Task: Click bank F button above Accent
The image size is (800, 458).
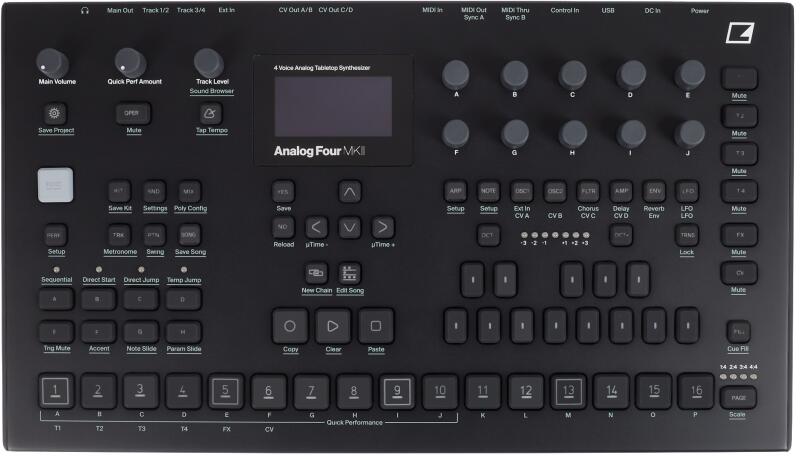Action: click(98, 332)
